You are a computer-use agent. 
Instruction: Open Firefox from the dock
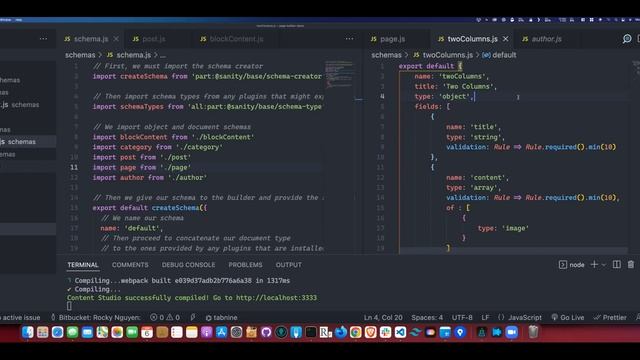point(340,332)
